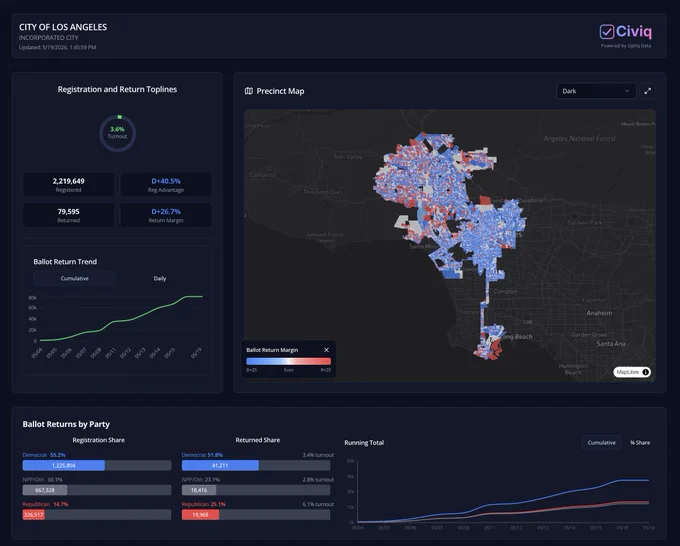
Task: Click the Ballot Returns by Party heading
Action: tap(66, 424)
